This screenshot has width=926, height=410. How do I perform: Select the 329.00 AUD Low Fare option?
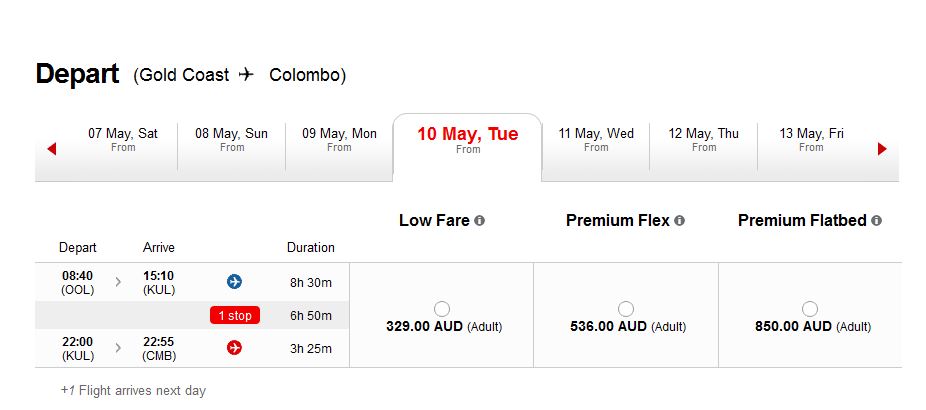pos(442,309)
